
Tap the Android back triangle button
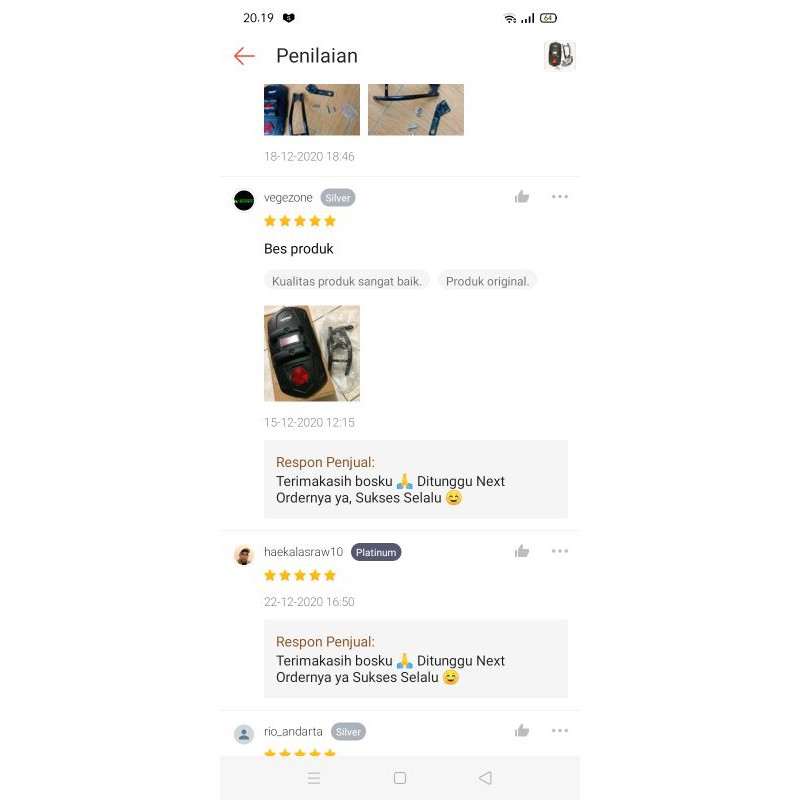486,778
